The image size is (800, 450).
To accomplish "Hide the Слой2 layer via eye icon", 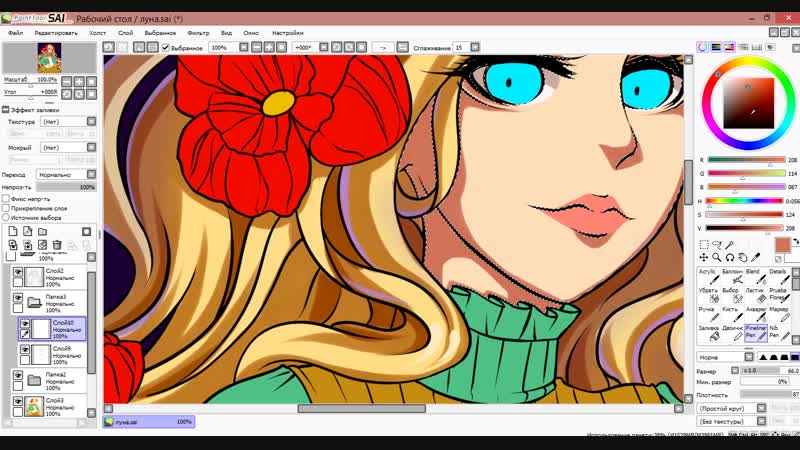I will pos(18,272).
